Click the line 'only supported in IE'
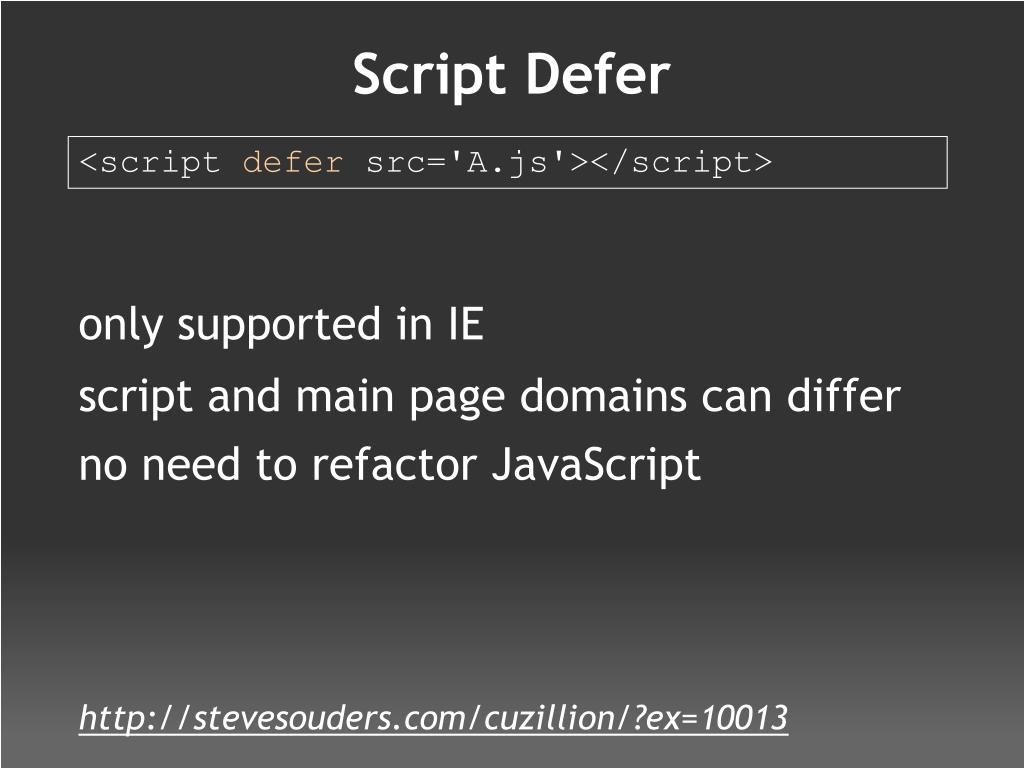 pos(281,325)
